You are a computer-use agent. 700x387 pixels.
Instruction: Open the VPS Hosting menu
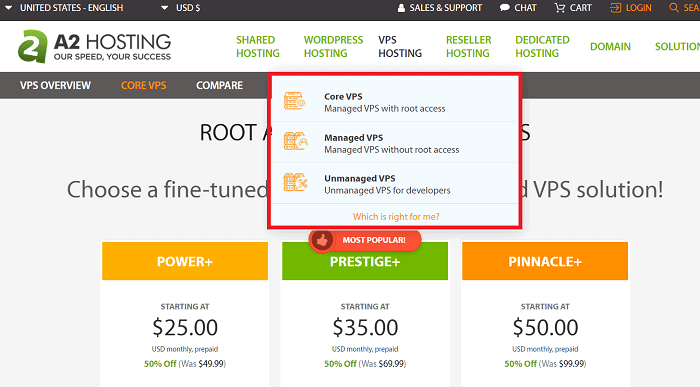400,46
